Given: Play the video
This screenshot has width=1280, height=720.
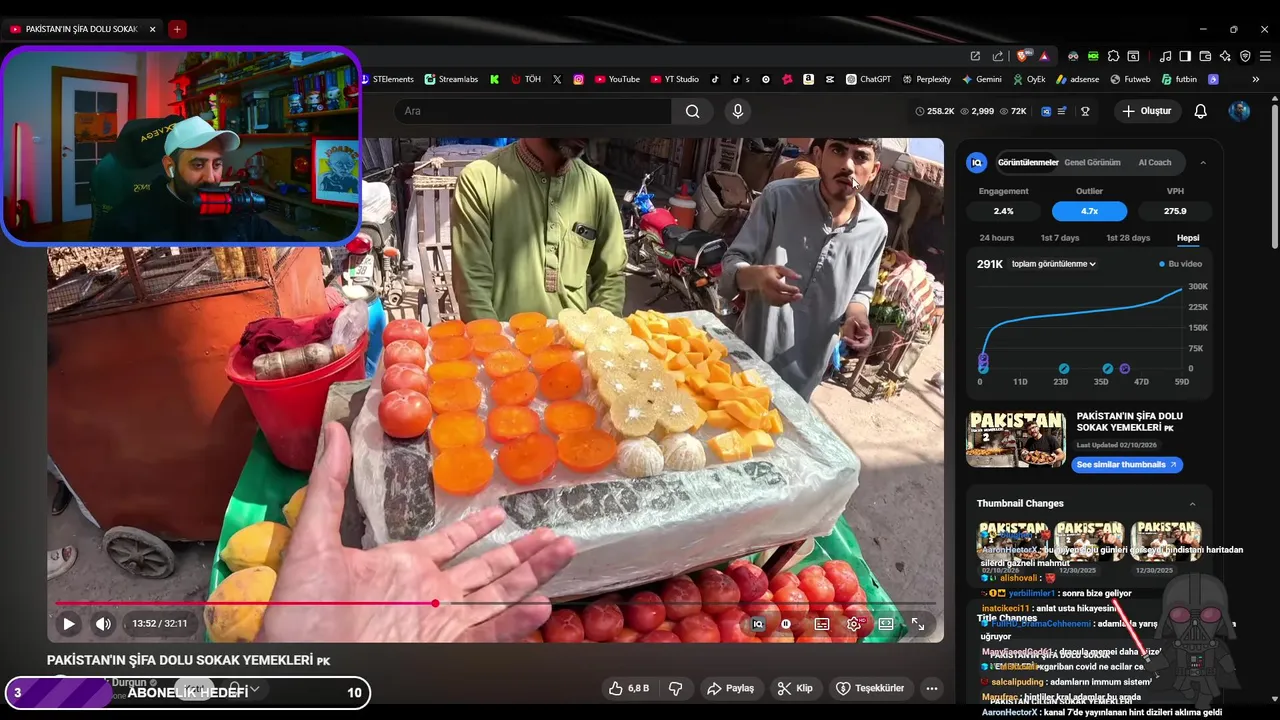Looking at the screenshot, I should click(69, 624).
